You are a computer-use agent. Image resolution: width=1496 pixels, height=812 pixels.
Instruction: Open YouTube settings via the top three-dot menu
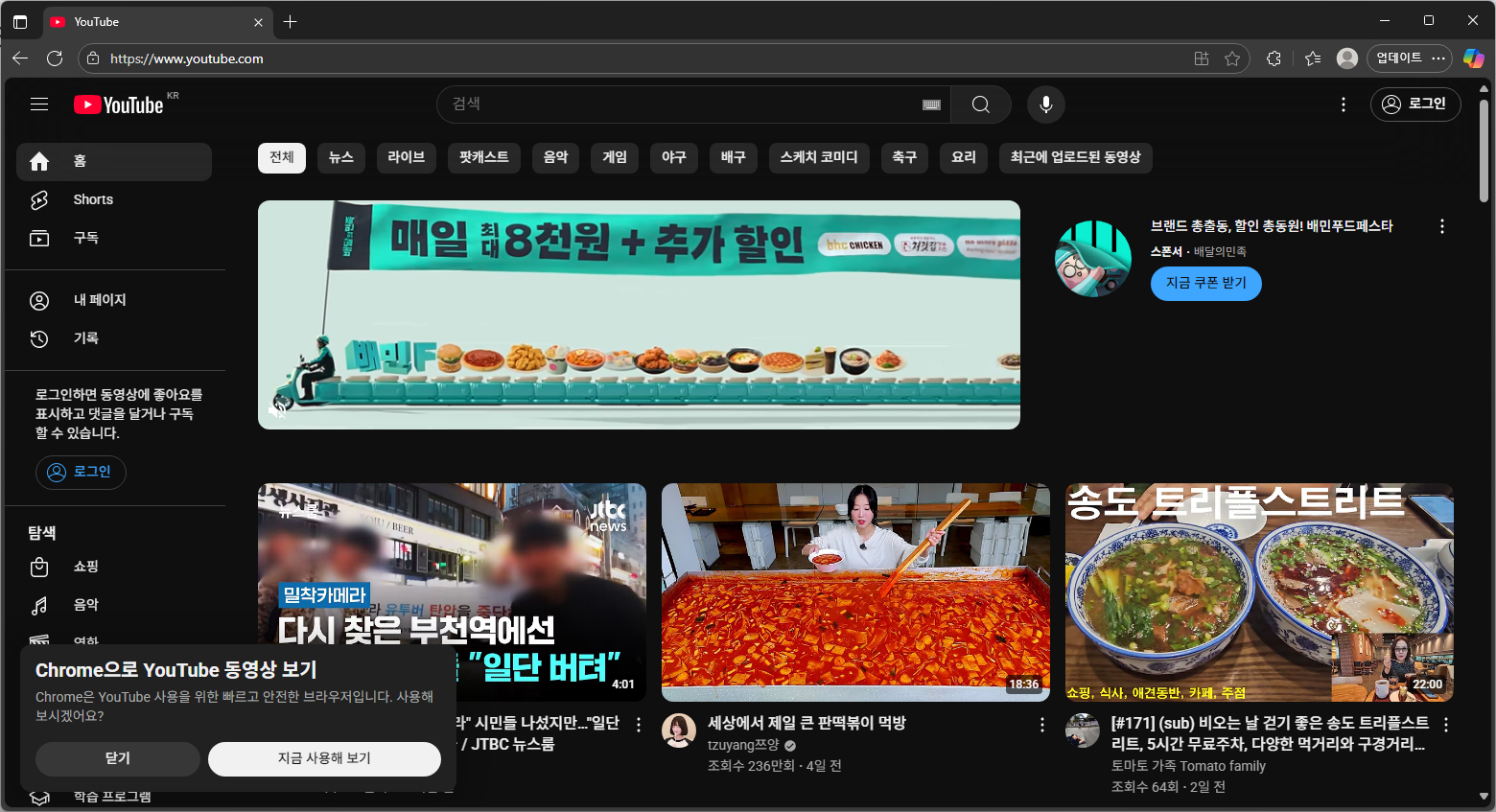1344,104
